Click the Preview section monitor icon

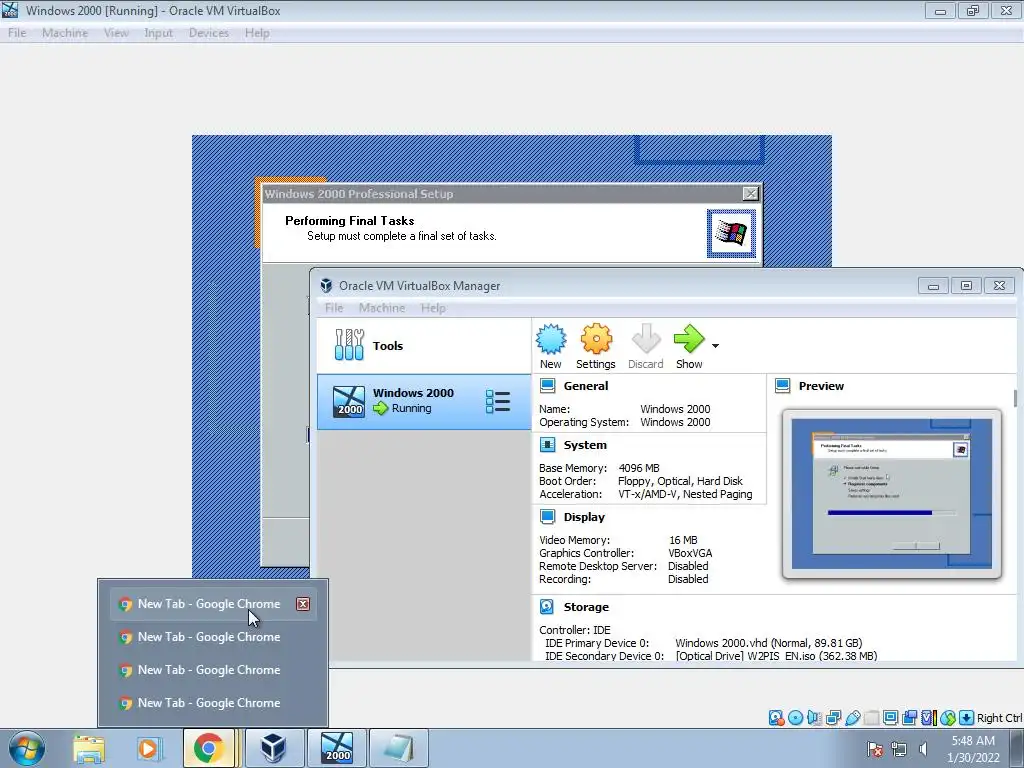click(782, 385)
